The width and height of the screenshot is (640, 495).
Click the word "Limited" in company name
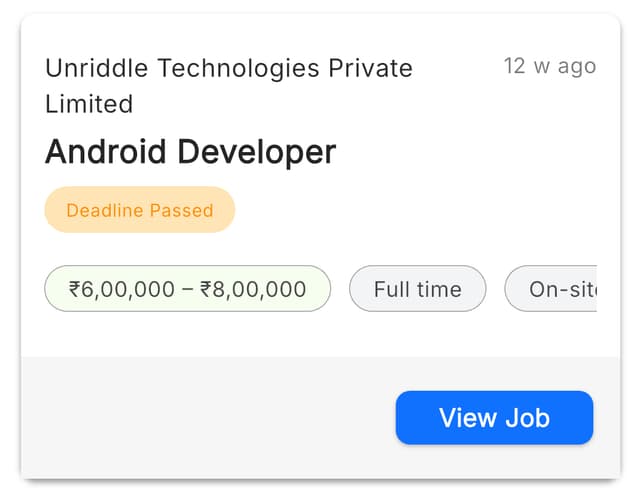(x=89, y=104)
